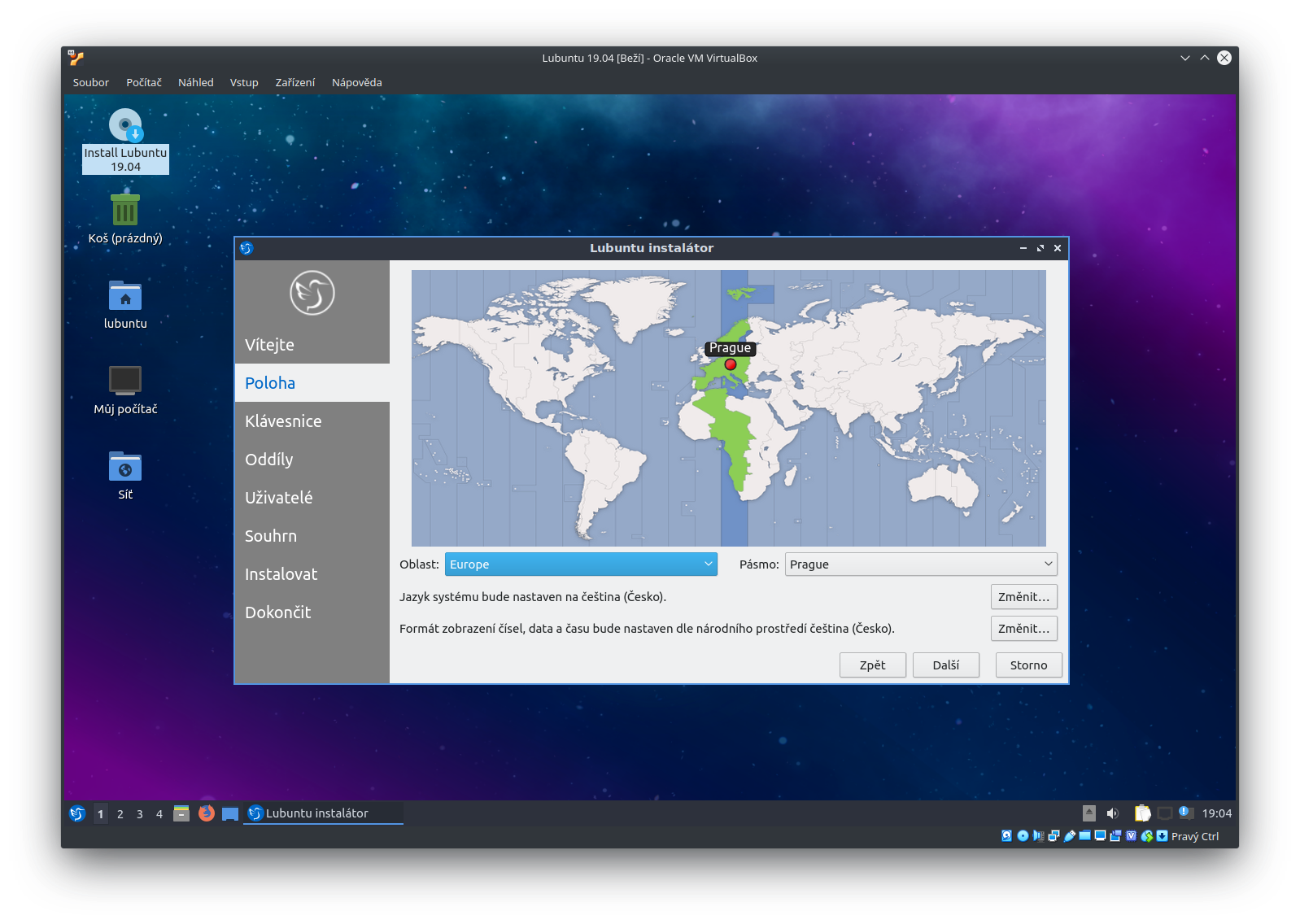Open the Náhled menu
This screenshot has height=924, width=1300.
click(196, 82)
